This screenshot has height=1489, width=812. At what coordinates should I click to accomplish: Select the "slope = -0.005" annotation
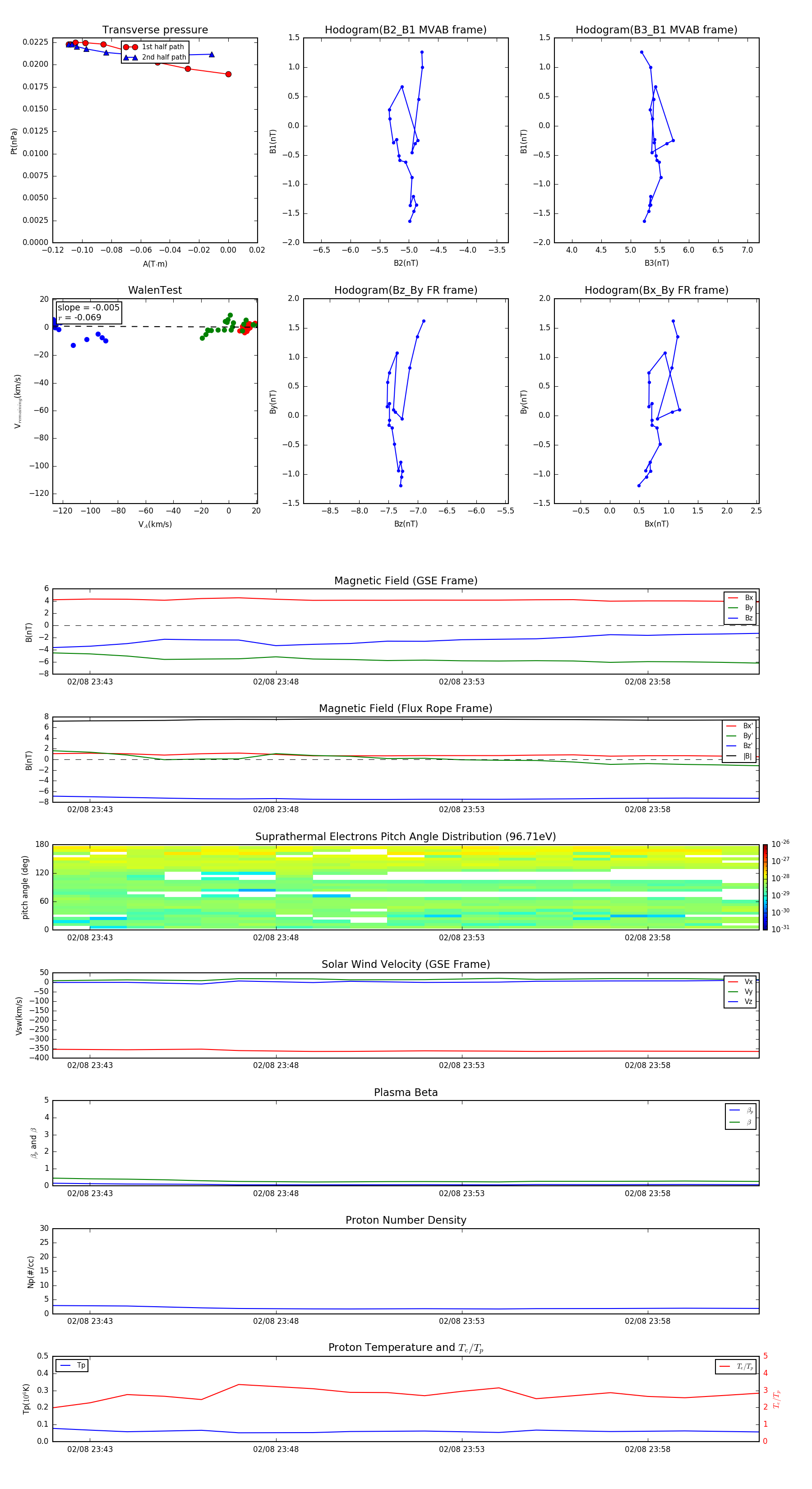[88, 308]
